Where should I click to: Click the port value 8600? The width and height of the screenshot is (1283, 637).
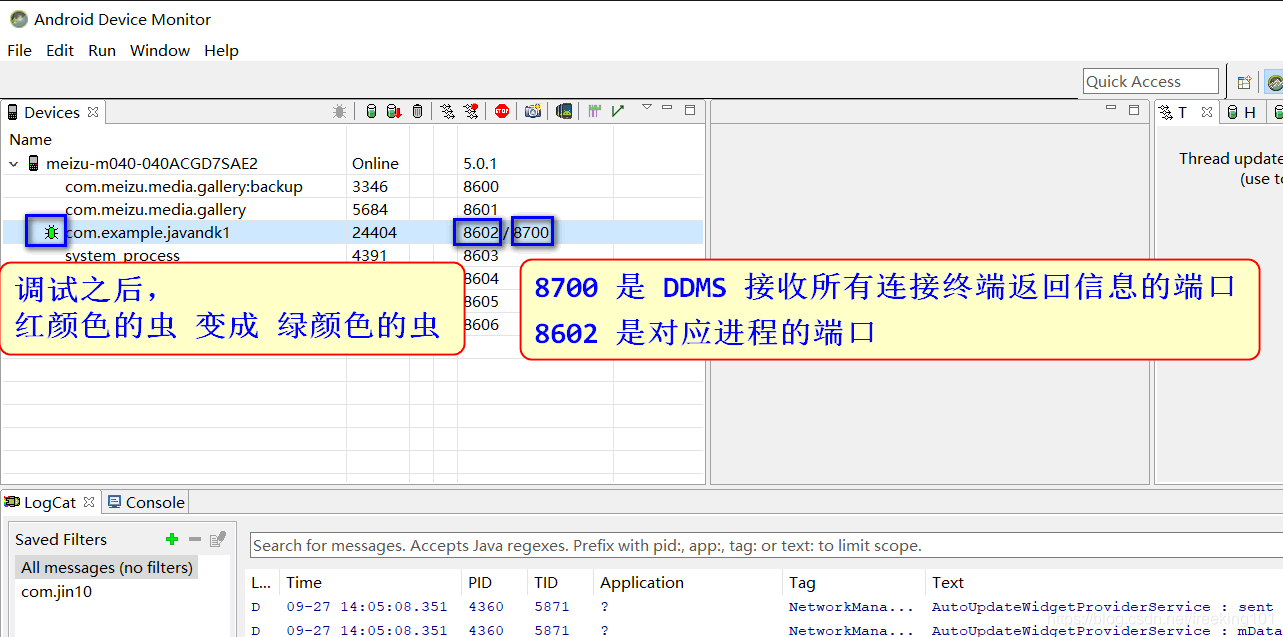(x=481, y=186)
